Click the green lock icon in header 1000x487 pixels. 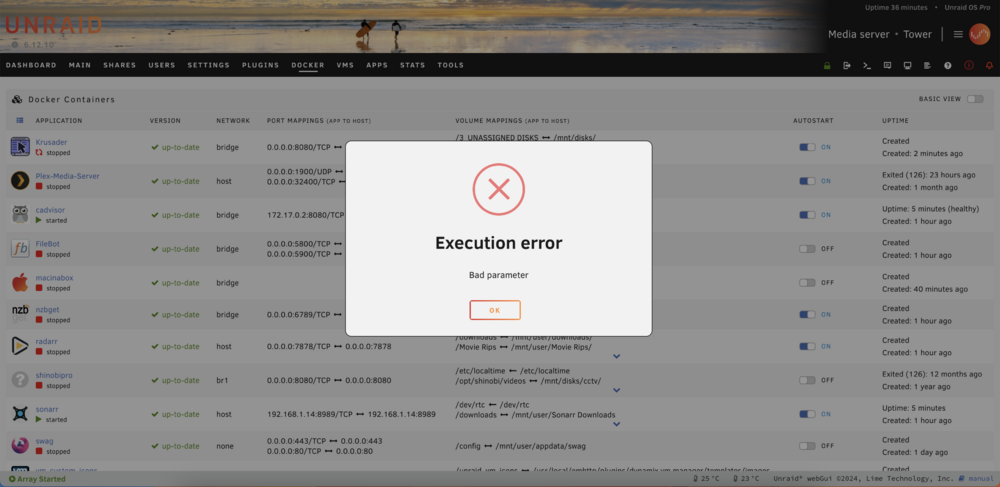coord(827,66)
